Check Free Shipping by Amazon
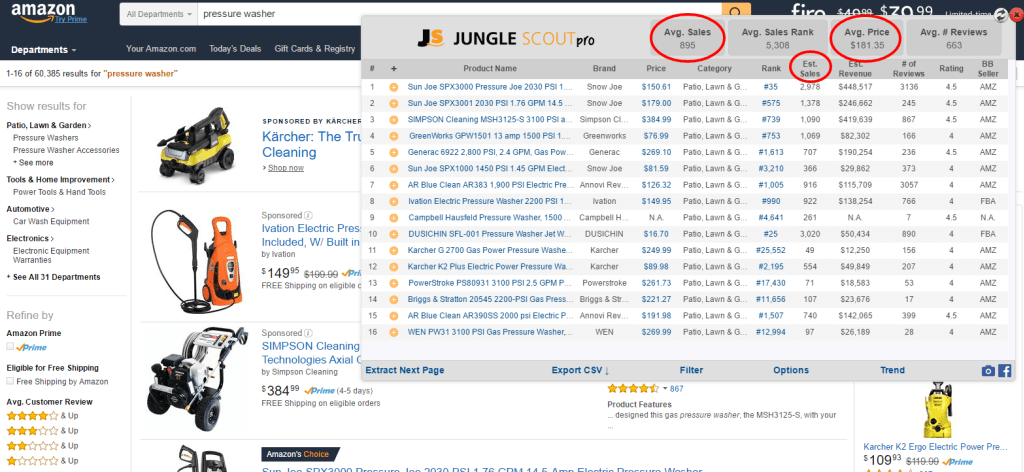This screenshot has height=472, width=1024. [10, 381]
